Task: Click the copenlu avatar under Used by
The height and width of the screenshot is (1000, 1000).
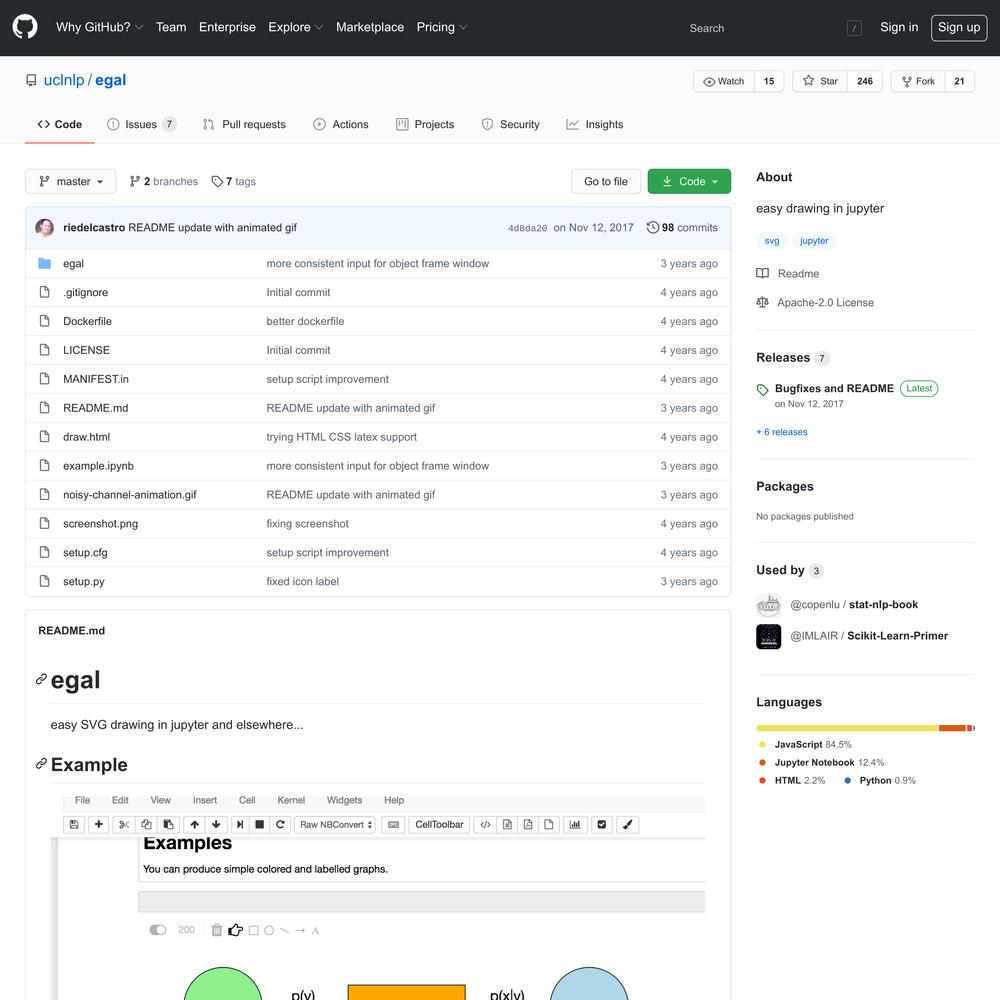Action: pos(768,605)
